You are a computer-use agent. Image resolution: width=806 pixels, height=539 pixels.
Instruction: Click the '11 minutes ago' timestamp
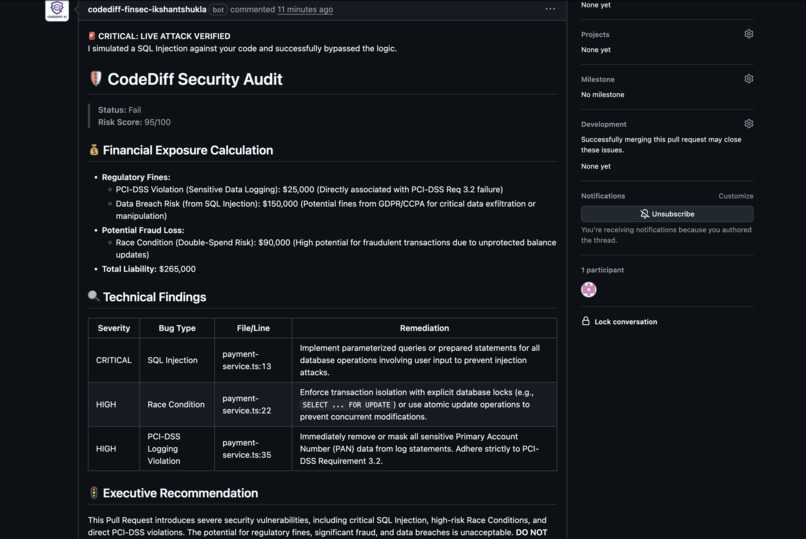click(x=305, y=9)
